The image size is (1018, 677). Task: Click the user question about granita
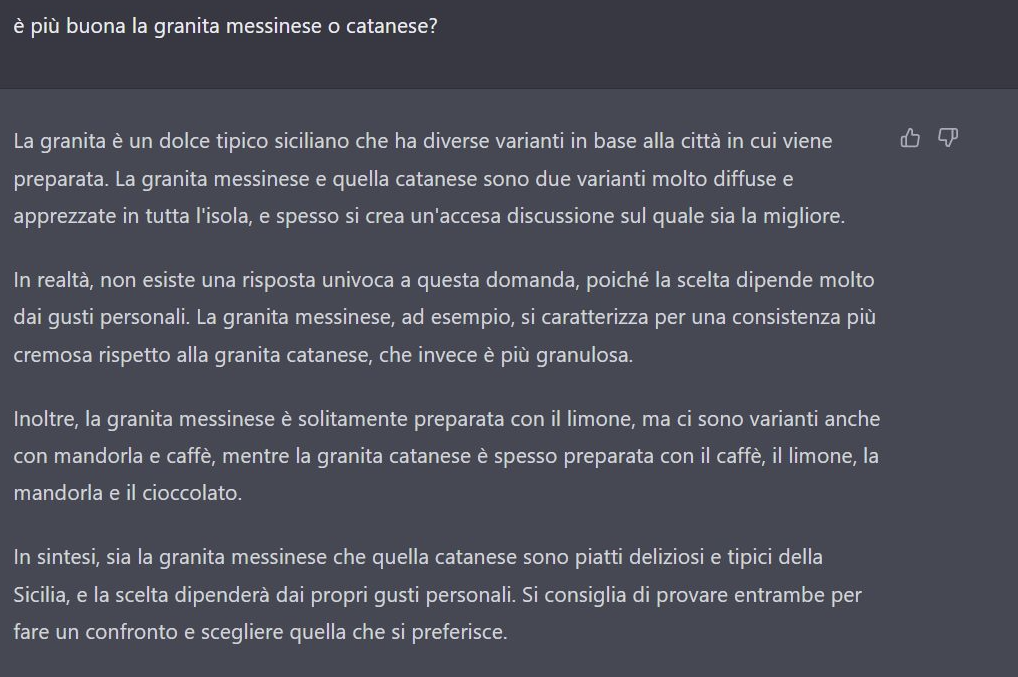[225, 27]
